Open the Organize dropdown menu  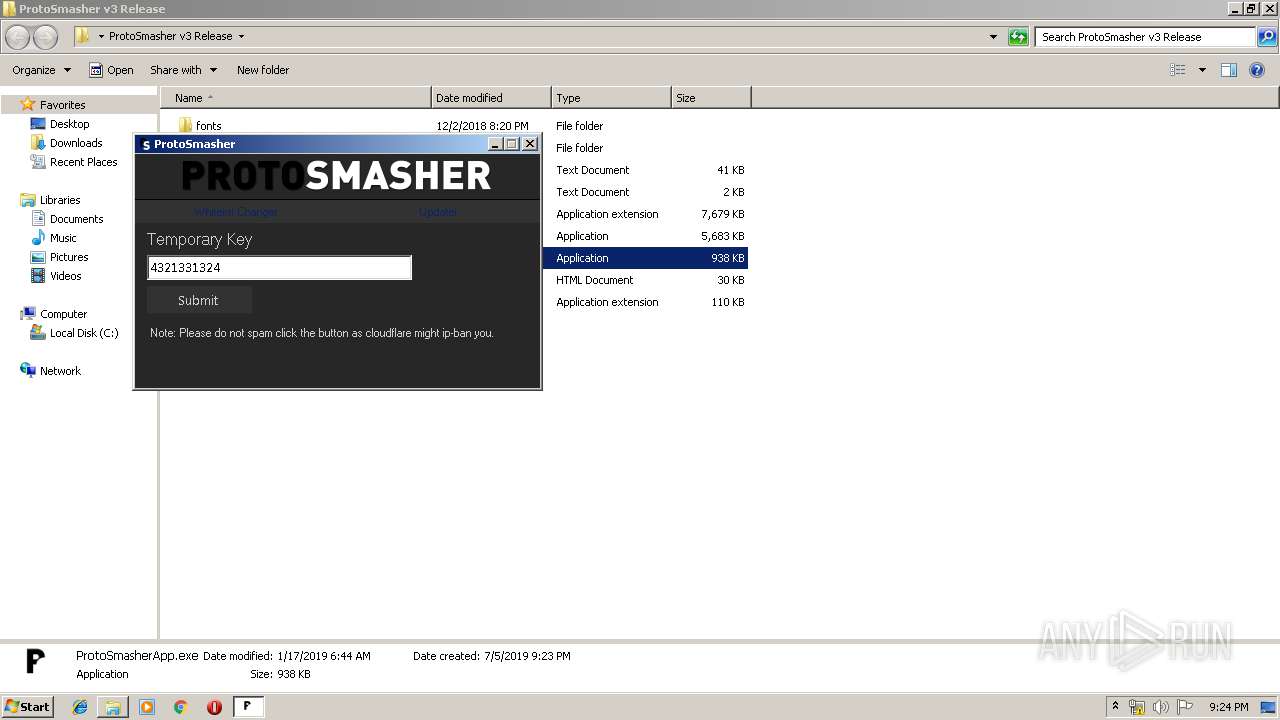pyautogui.click(x=41, y=70)
